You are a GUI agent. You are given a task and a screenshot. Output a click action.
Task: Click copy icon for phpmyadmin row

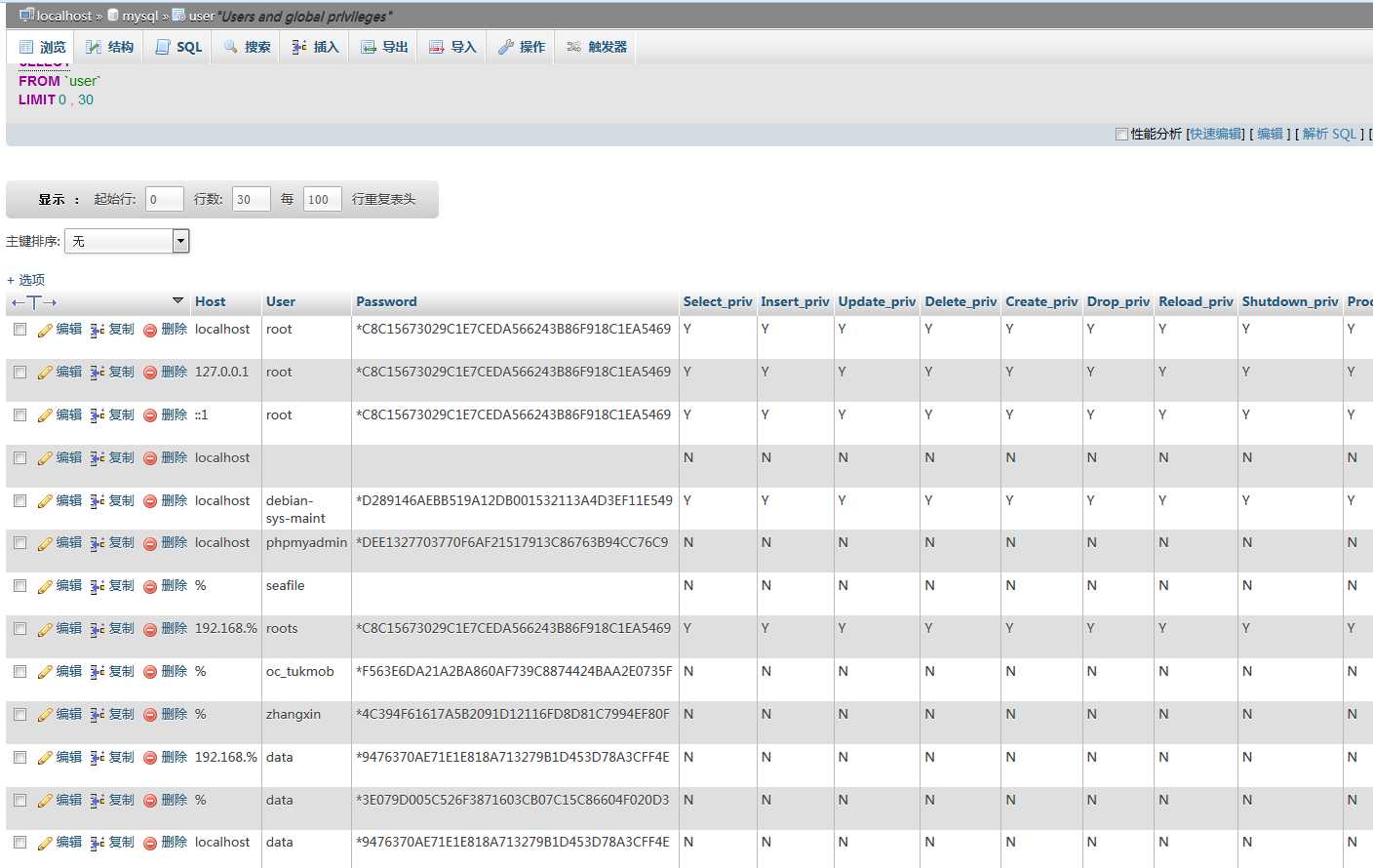tap(98, 543)
